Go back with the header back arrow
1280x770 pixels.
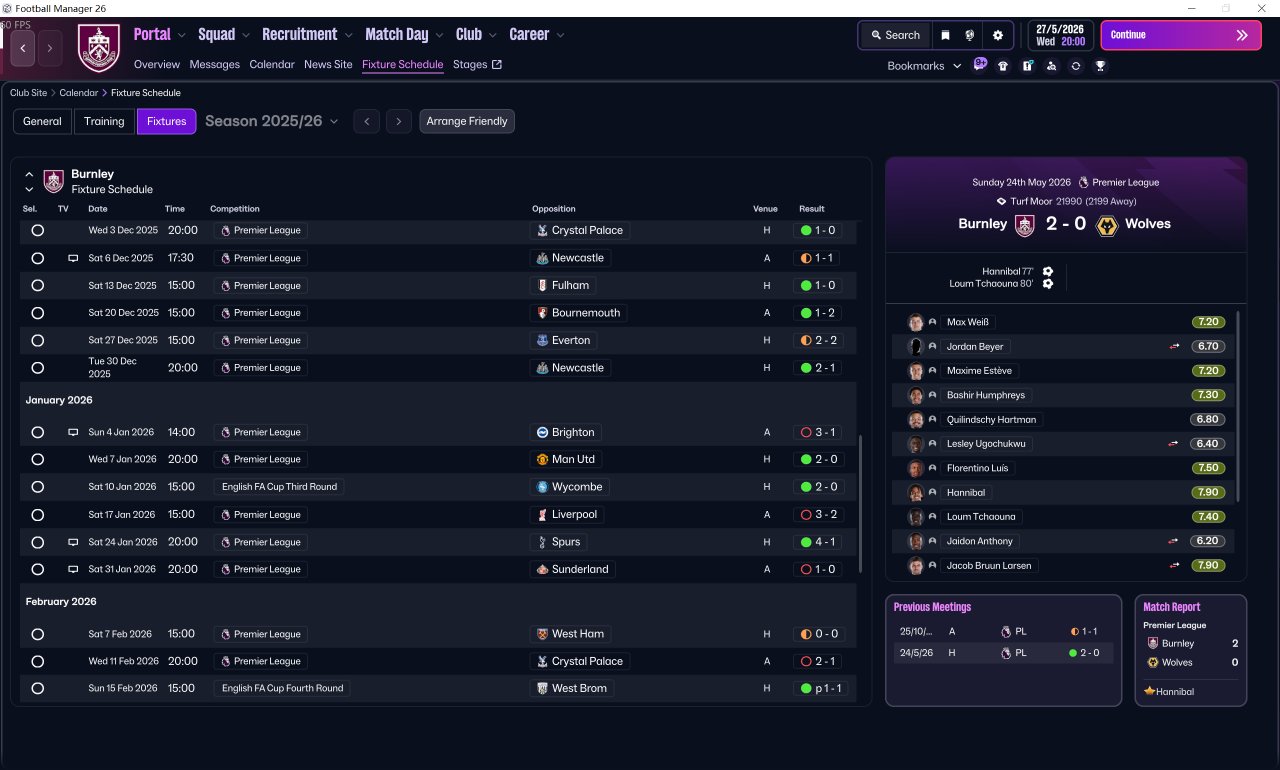(x=23, y=48)
